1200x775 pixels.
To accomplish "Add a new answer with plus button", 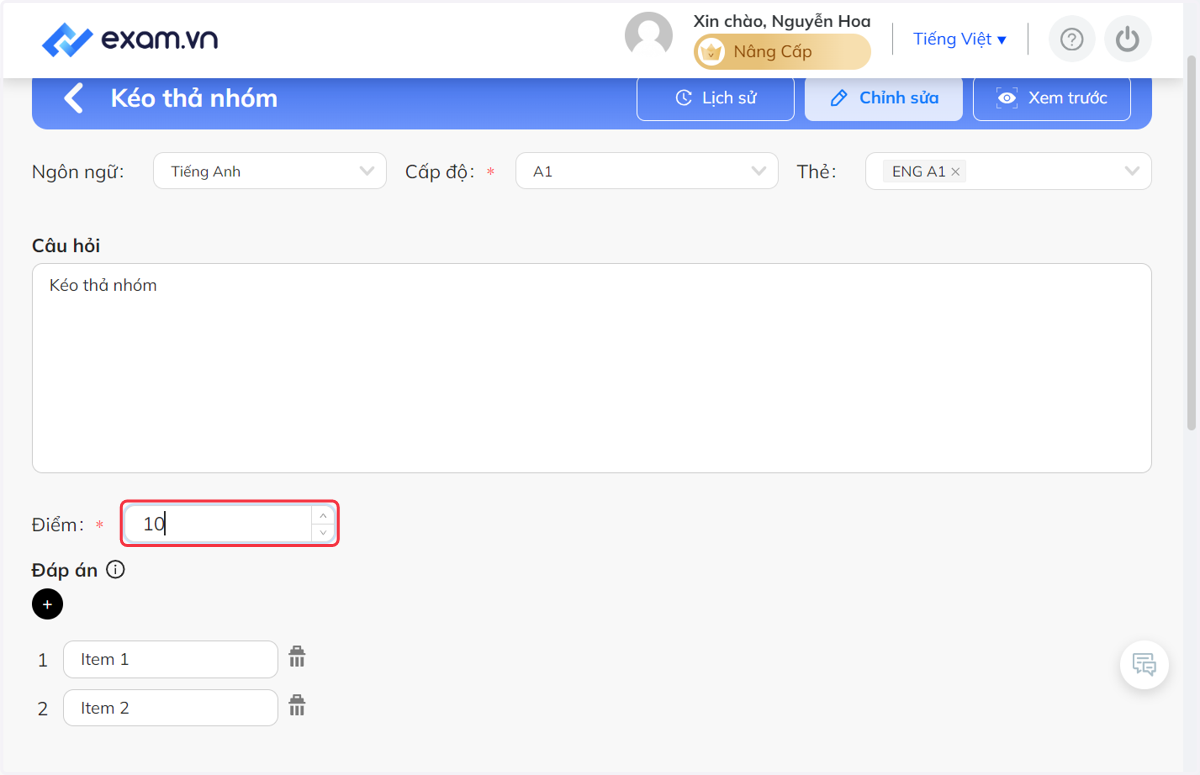I will [47, 604].
